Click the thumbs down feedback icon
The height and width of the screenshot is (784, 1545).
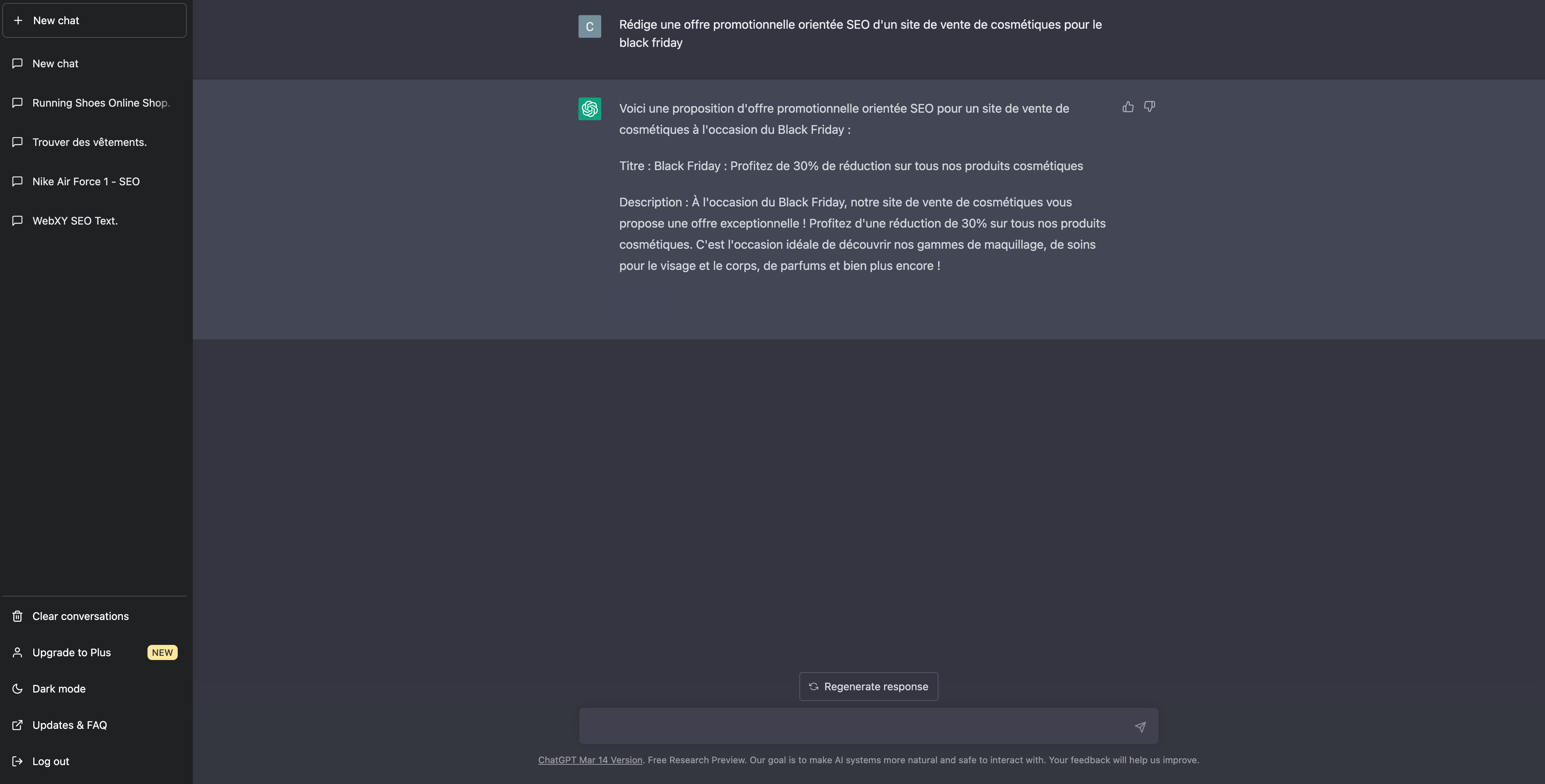(1149, 107)
